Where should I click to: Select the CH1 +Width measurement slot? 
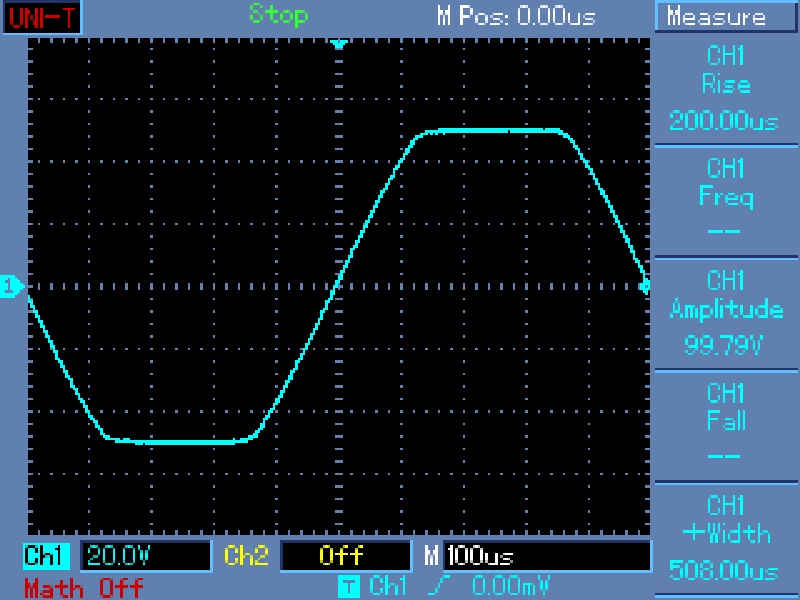tap(726, 538)
